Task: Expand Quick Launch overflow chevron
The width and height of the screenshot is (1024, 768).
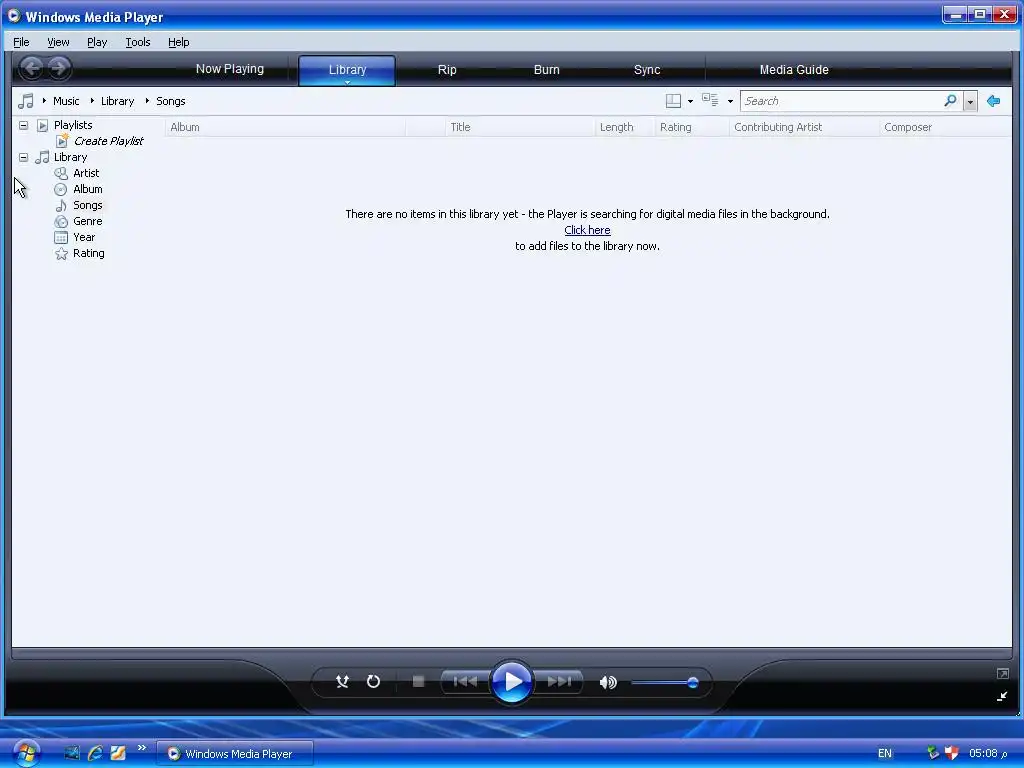Action: 142,748
